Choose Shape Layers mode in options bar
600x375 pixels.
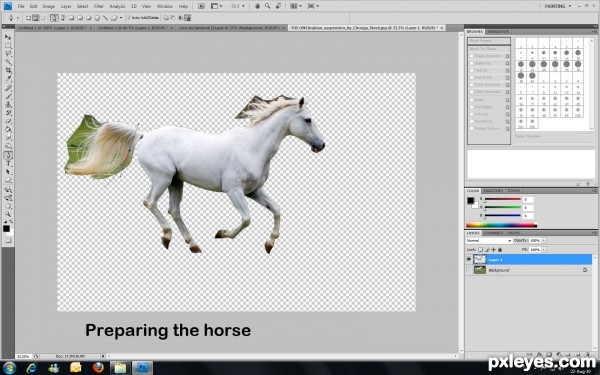[x=28, y=18]
